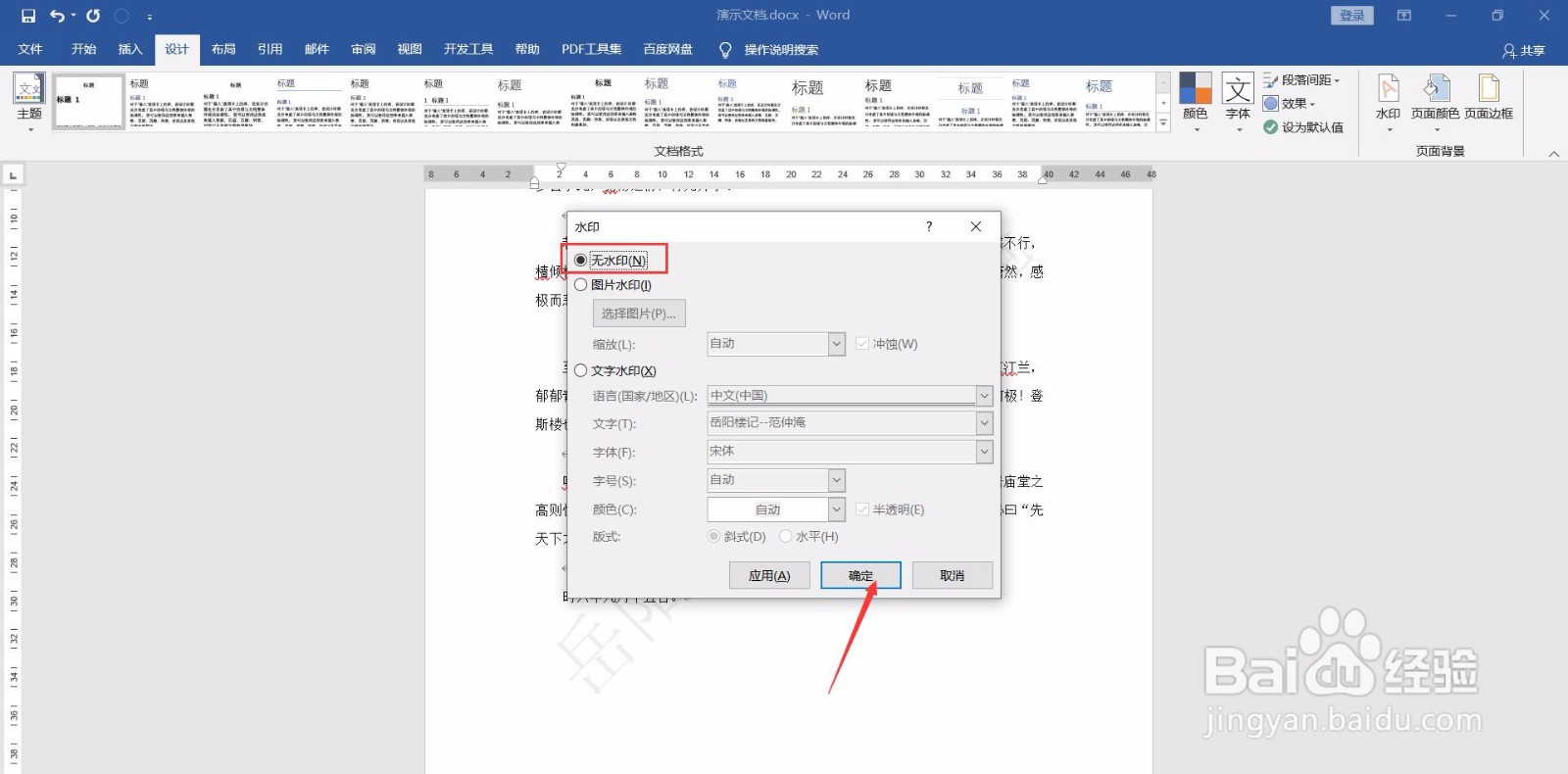Switch to the View (视图) tab
This screenshot has height=774, width=1568.
point(410,50)
